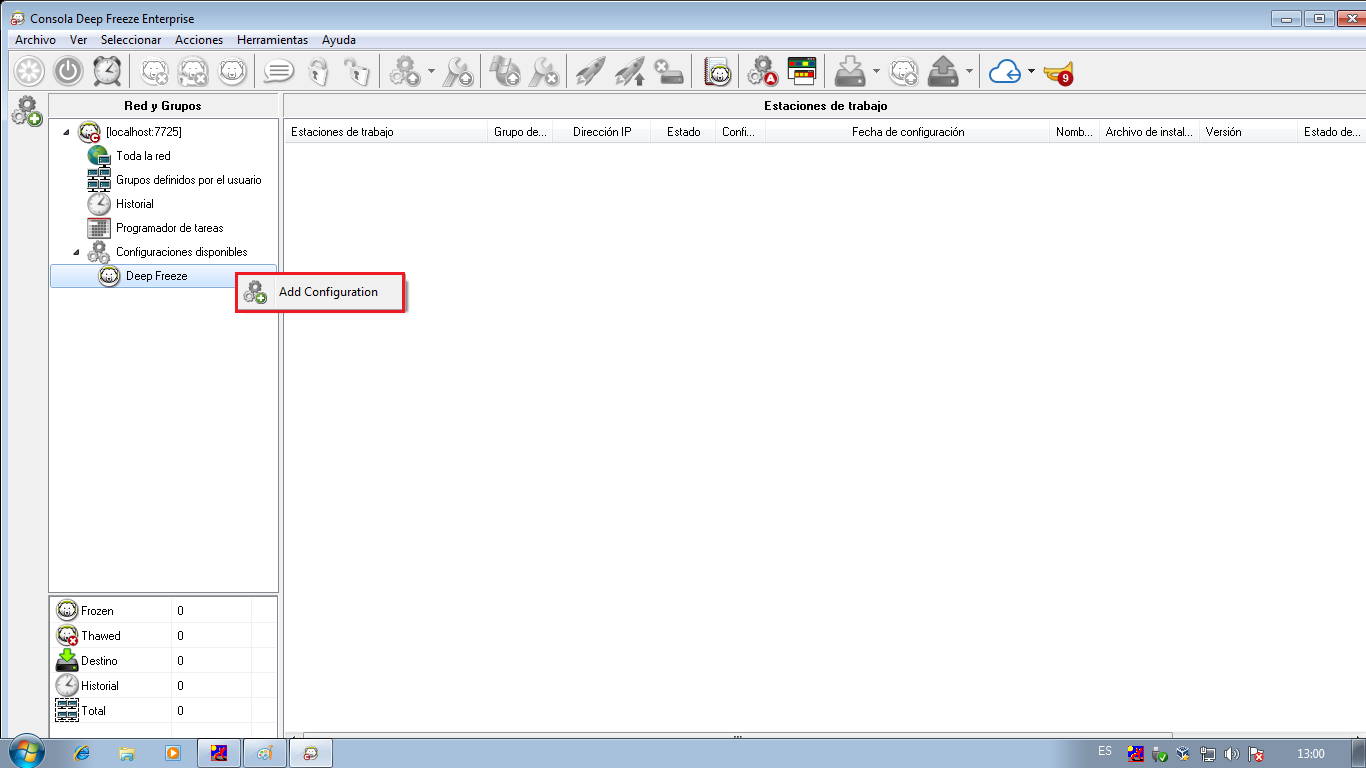Image resolution: width=1366 pixels, height=768 pixels.
Task: Click the trumpet notifications icon with badge 9
Action: click(1057, 73)
